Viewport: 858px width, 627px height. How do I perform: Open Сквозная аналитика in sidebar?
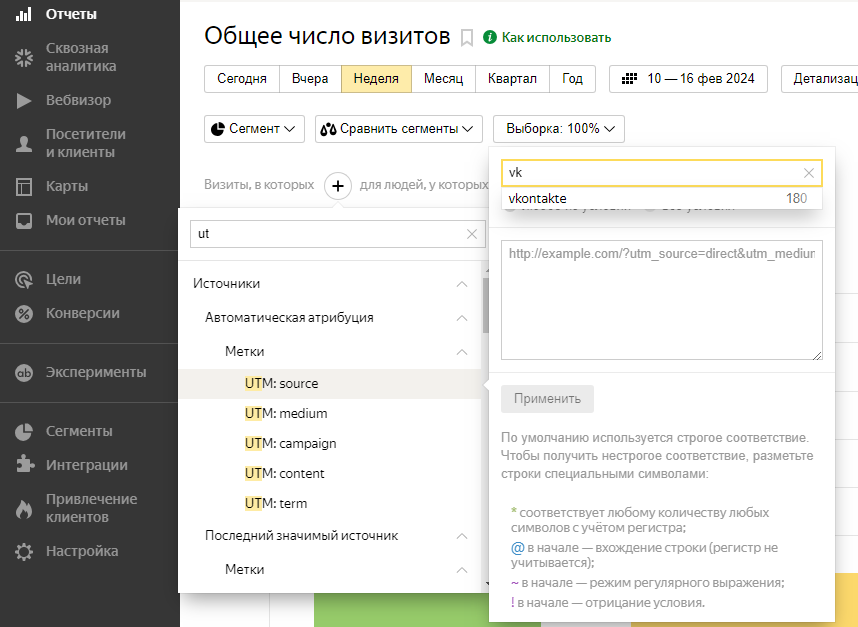point(81,57)
